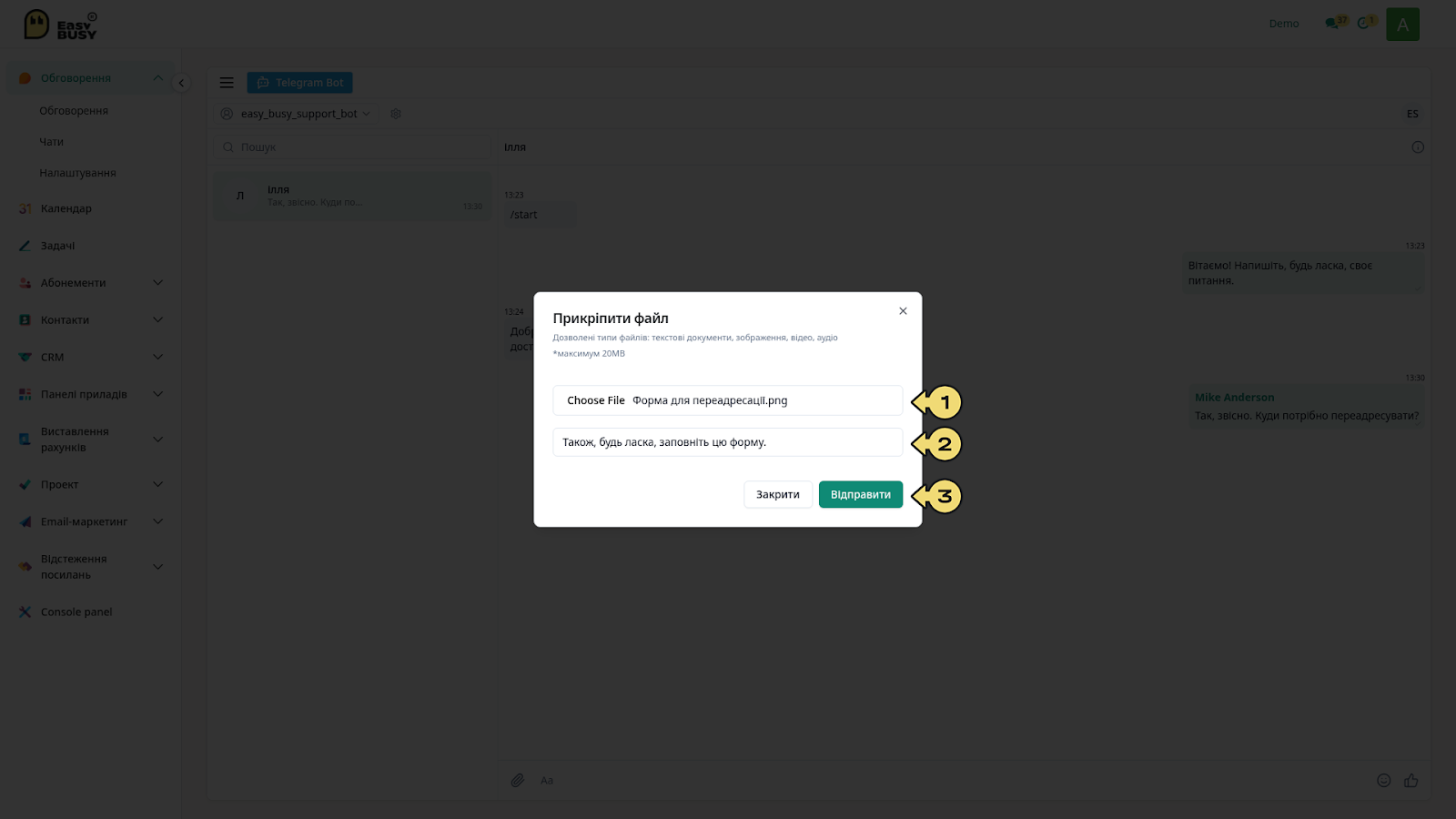This screenshot has width=1456, height=819.
Task: Open Налаштування submenu item
Action: tap(77, 173)
